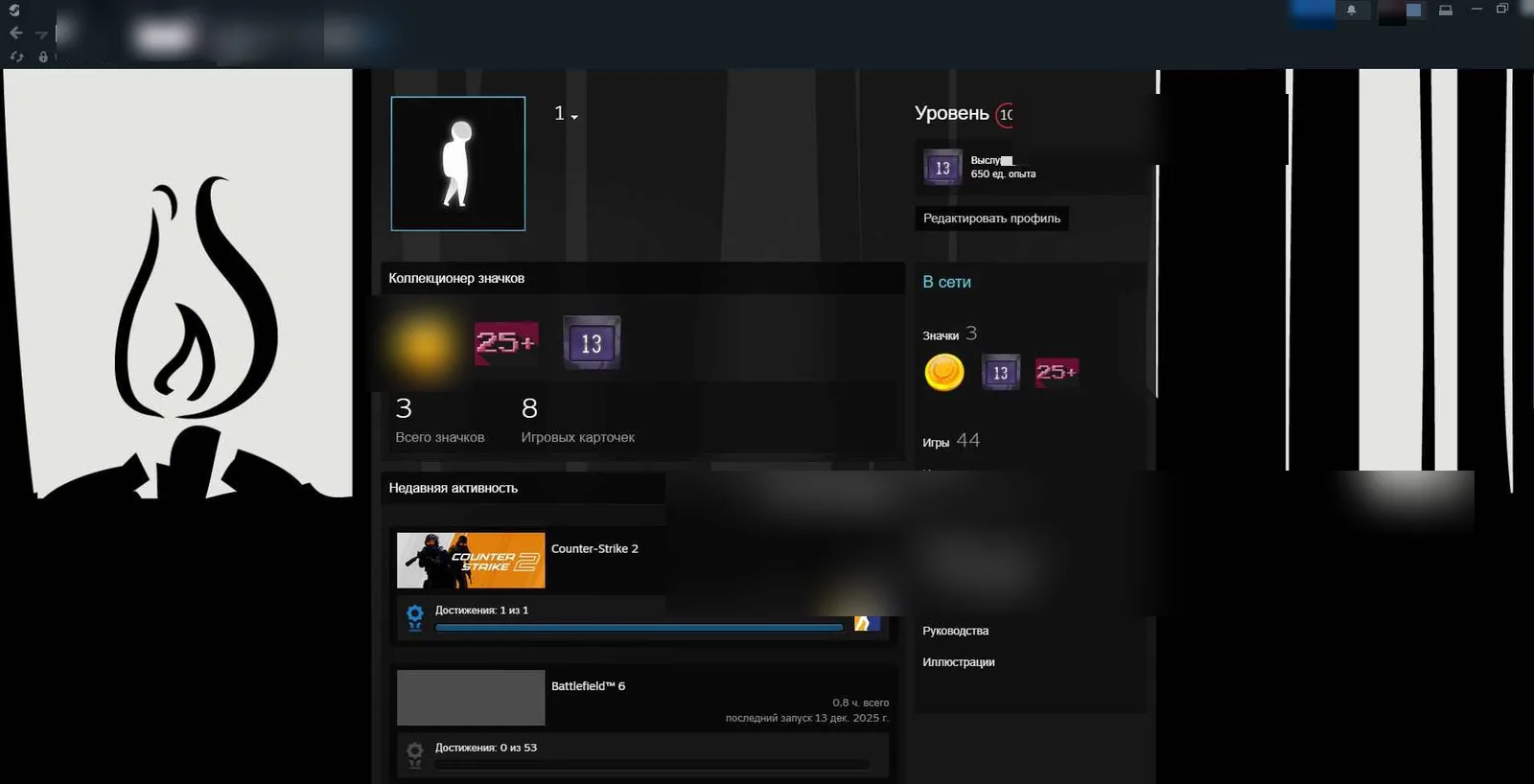This screenshot has height=784, width=1534.
Task: Click the Battlefield 6 achievement ribbon icon
Action: click(414, 755)
